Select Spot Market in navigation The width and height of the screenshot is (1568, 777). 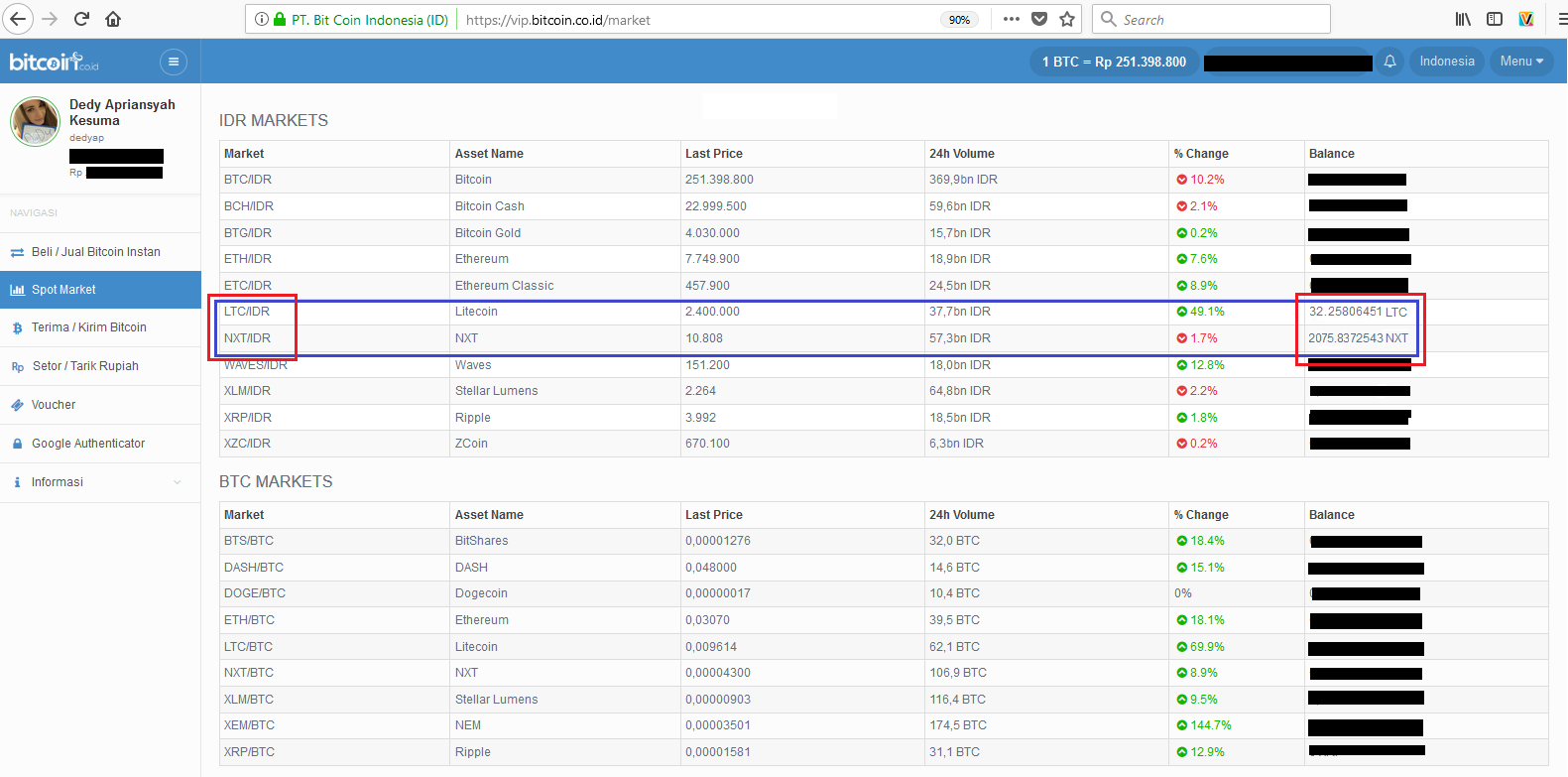click(x=100, y=290)
